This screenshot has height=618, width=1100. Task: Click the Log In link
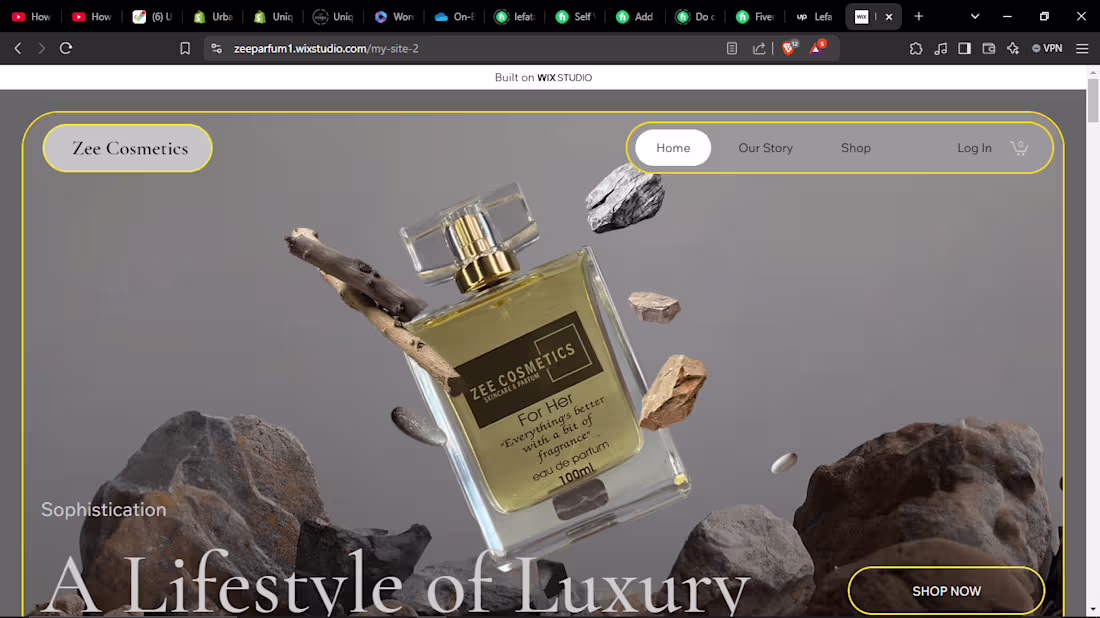pyautogui.click(x=974, y=148)
